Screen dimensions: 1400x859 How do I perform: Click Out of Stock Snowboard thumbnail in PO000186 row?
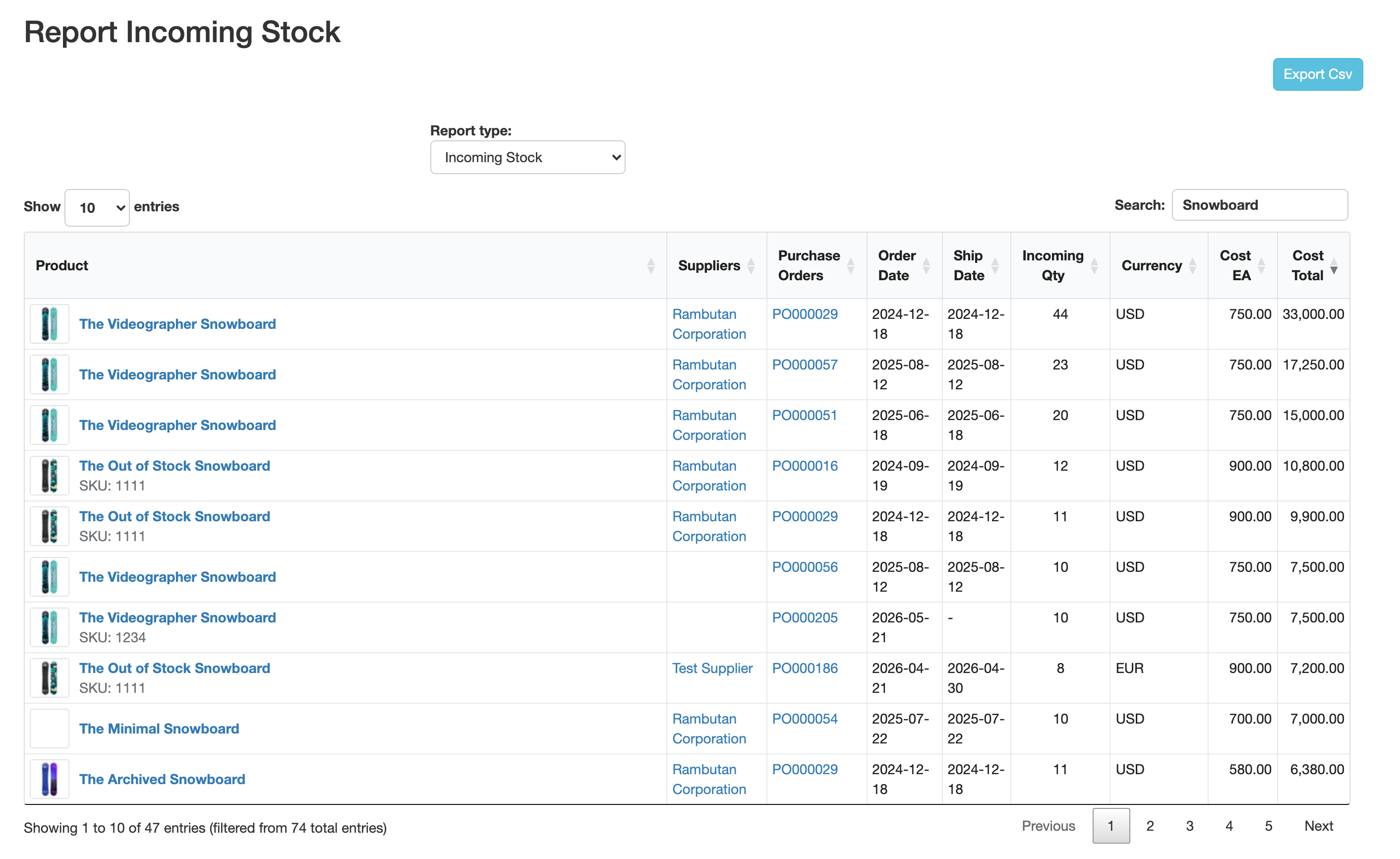pos(50,678)
